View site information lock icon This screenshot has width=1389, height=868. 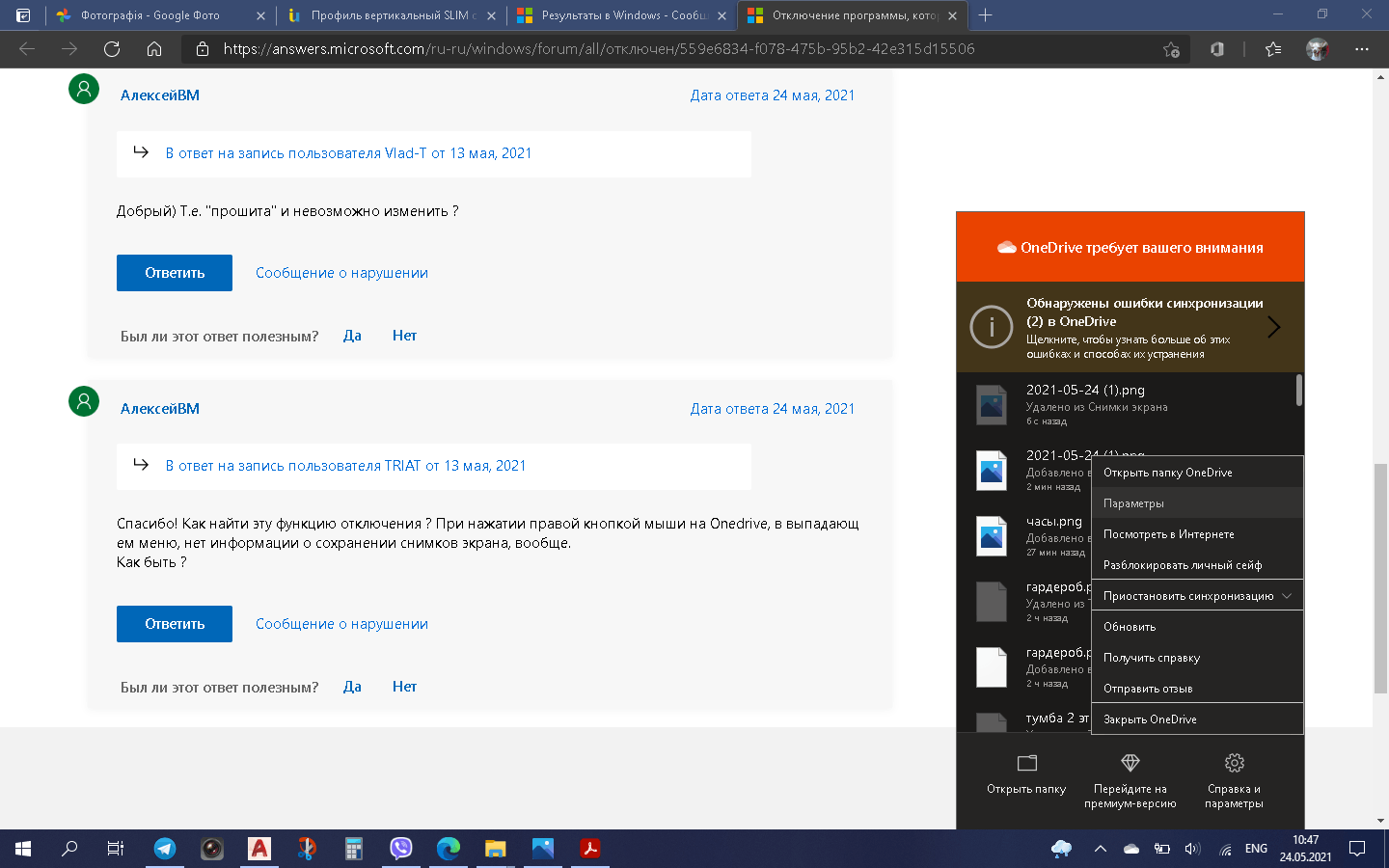[x=203, y=49]
